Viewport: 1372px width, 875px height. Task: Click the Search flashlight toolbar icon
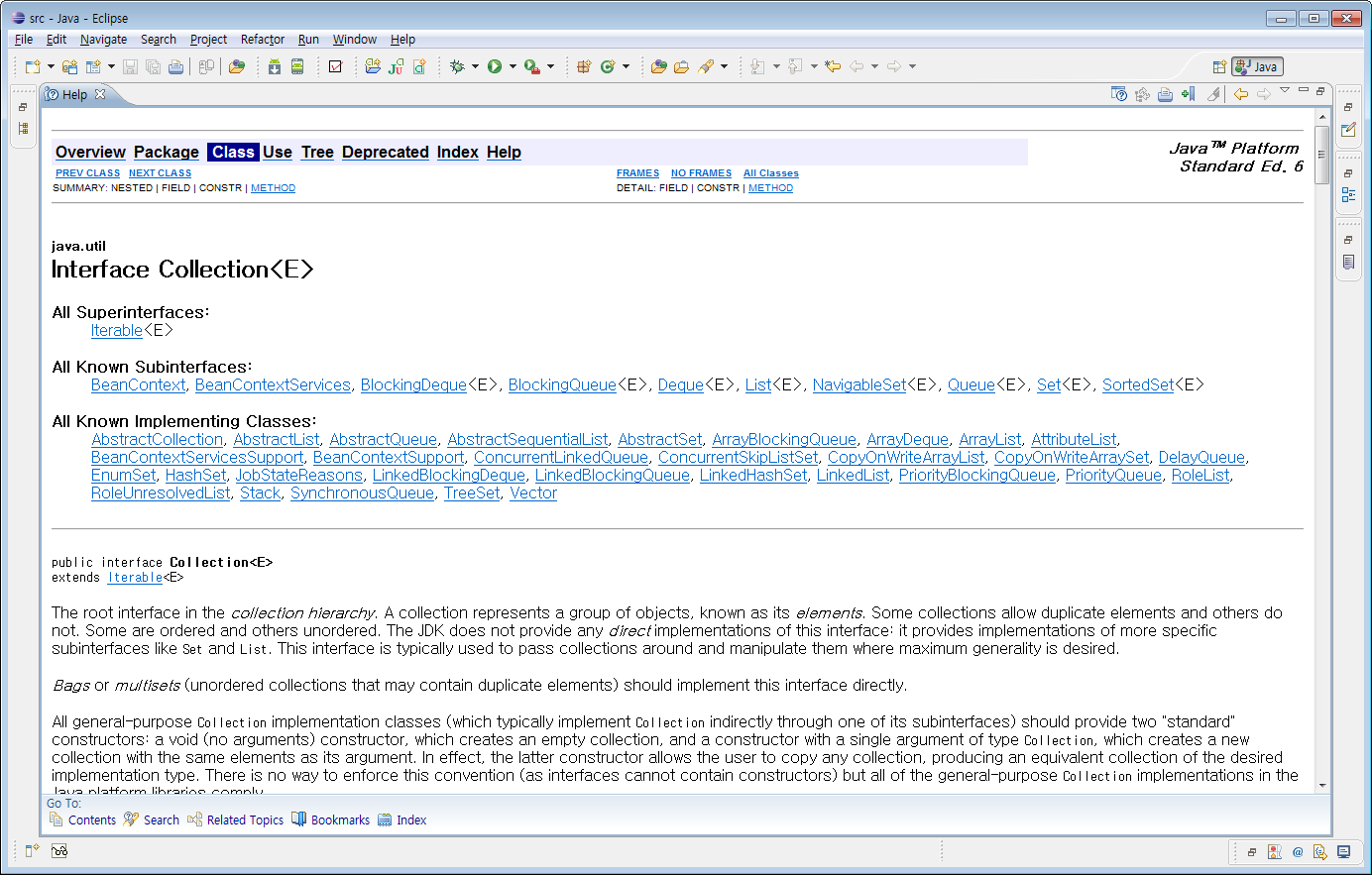(706, 66)
